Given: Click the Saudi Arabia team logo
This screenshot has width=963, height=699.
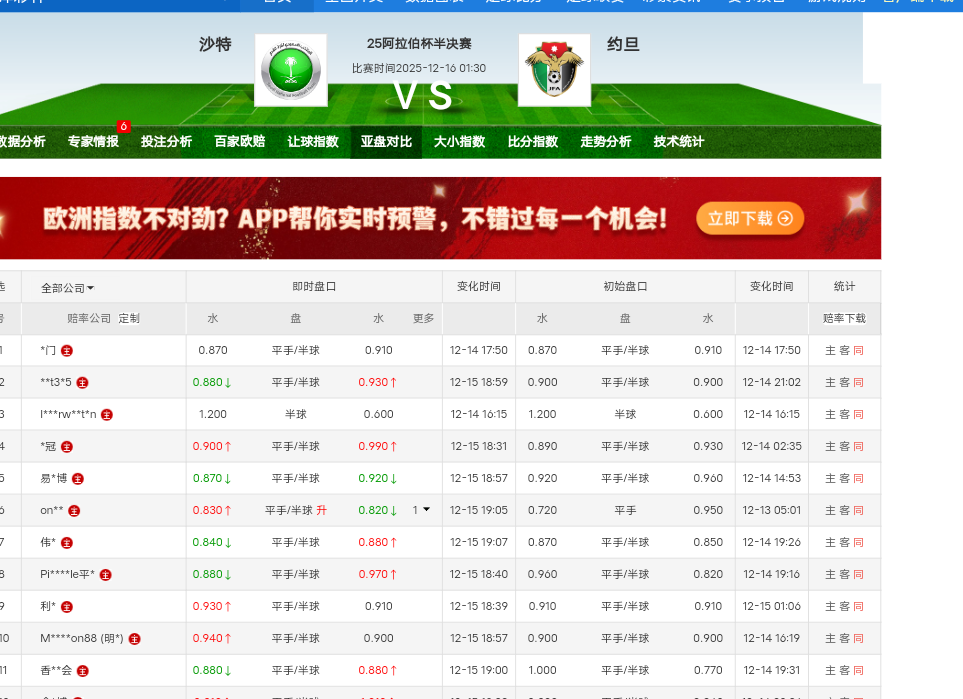Looking at the screenshot, I should [291, 70].
